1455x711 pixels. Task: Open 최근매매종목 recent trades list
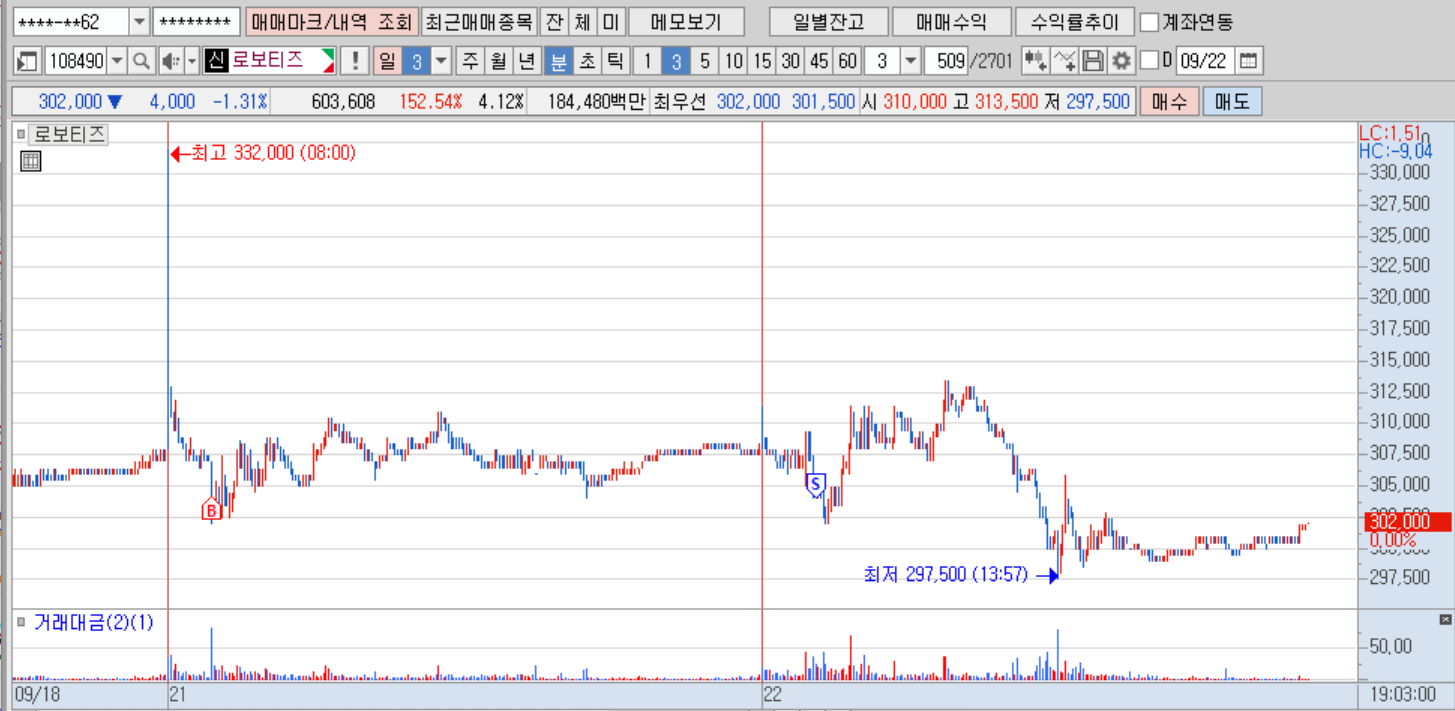click(x=479, y=22)
